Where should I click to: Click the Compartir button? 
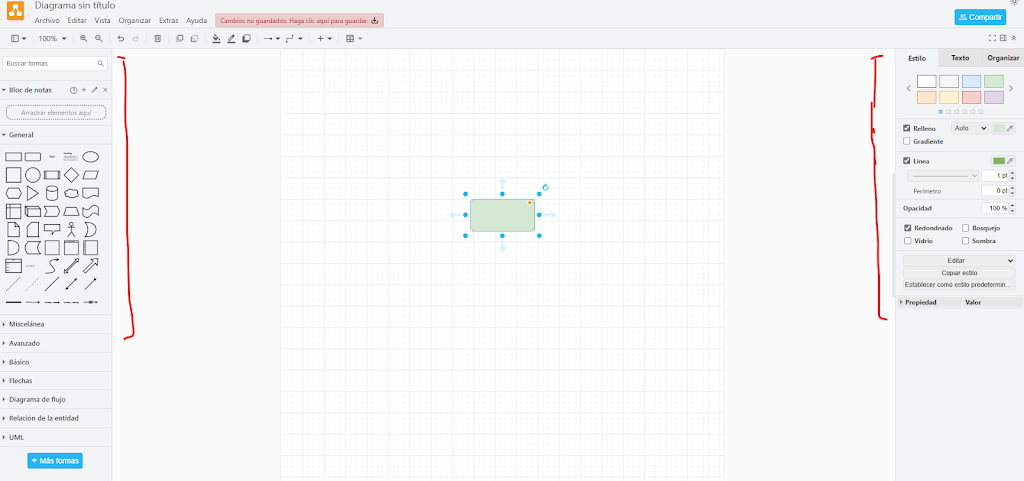pyautogui.click(x=980, y=17)
